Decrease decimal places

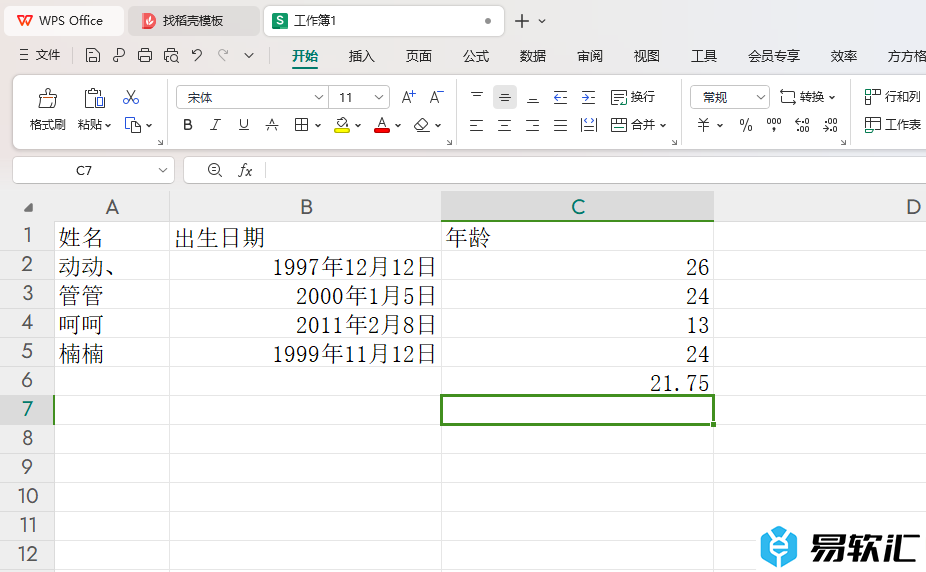(x=830, y=125)
